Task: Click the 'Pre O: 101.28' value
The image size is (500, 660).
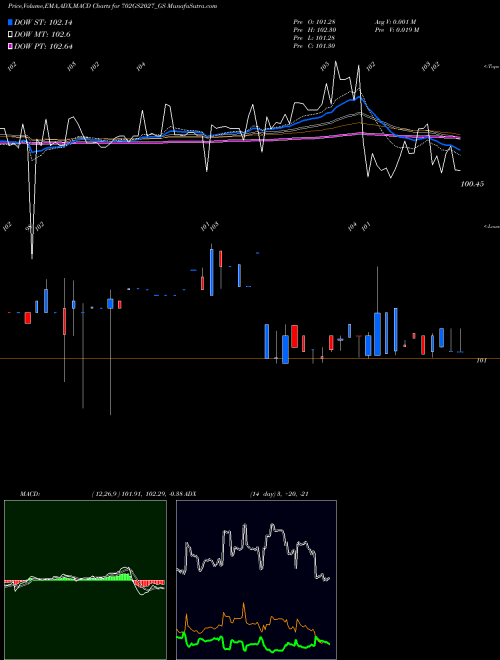Action: pyautogui.click(x=314, y=22)
